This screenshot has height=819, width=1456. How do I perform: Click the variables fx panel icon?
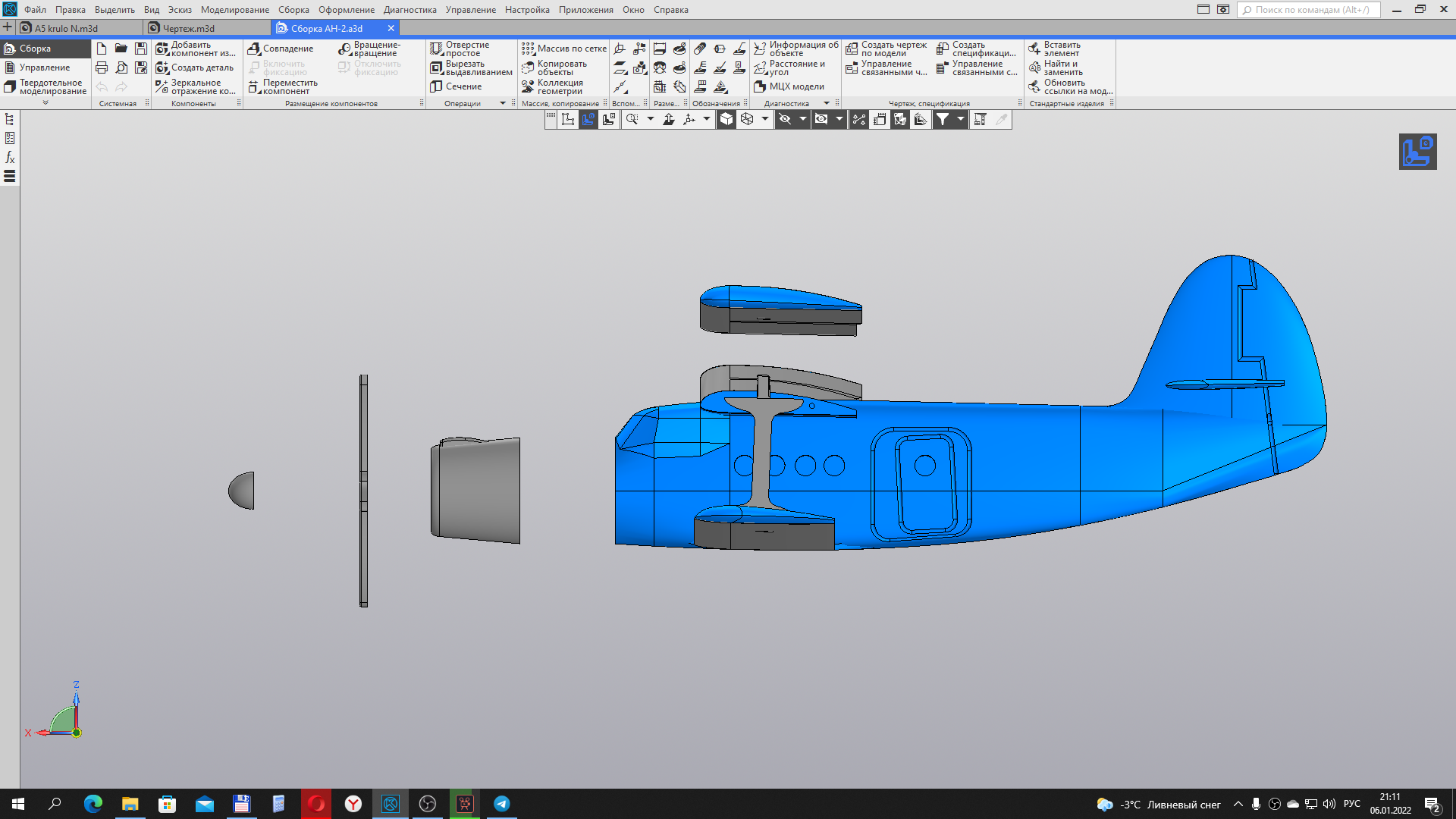point(10,157)
